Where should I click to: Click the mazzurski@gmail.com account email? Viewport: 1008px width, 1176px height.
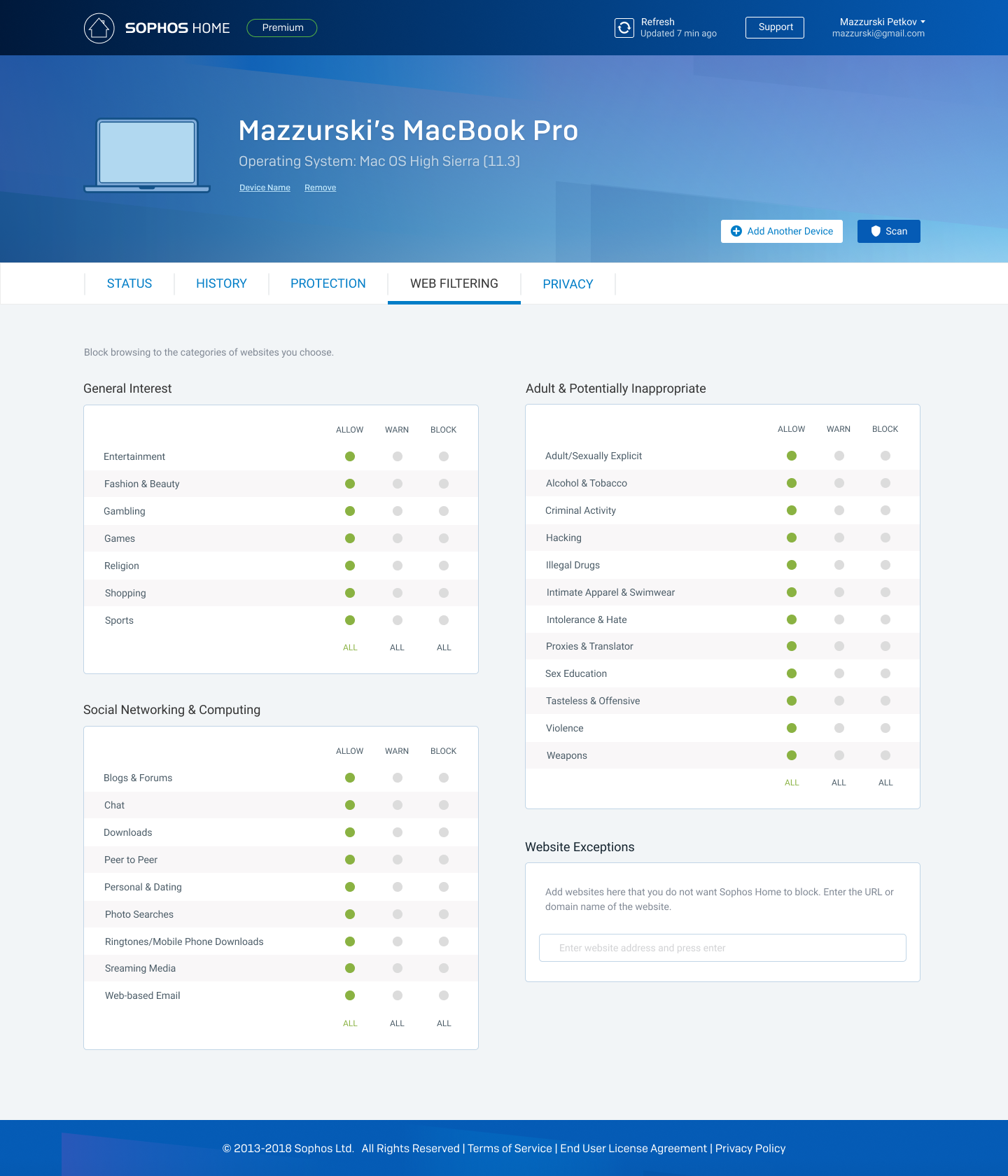878,34
